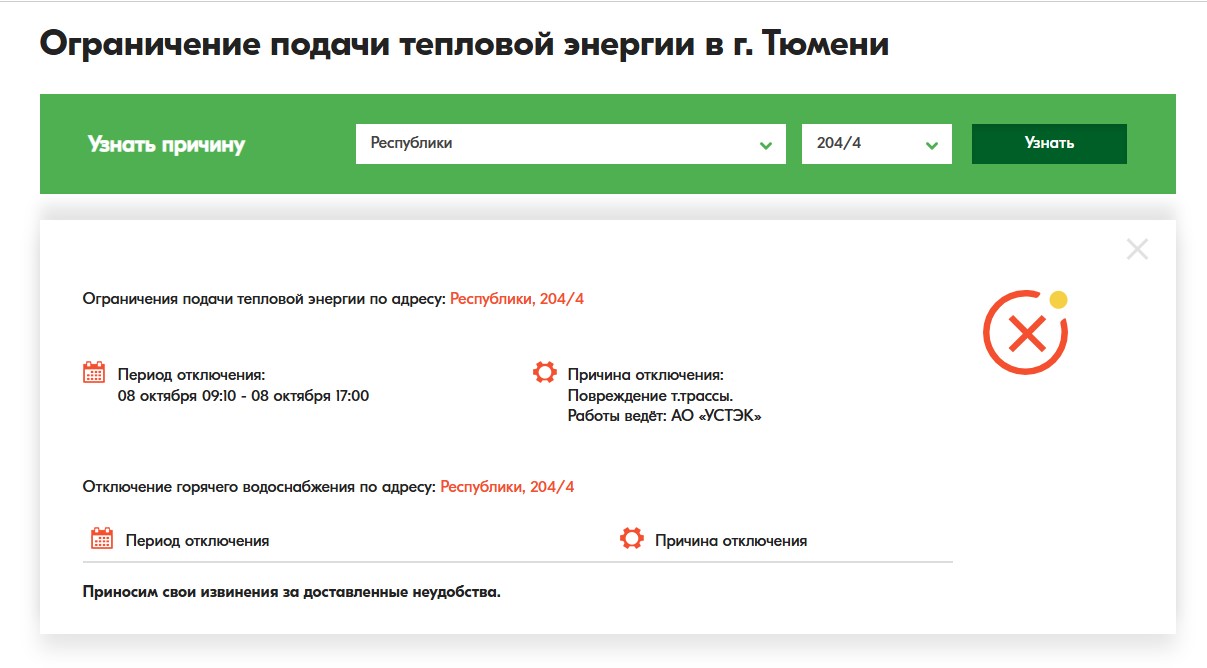Click the text Работы ведёт: АО «УСТЭК»
The width and height of the screenshot is (1207, 668).
coord(664,416)
